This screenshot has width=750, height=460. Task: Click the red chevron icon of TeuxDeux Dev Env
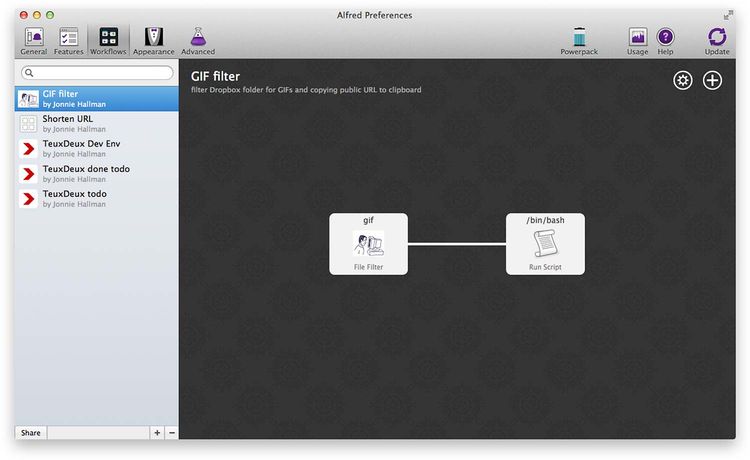pos(28,149)
